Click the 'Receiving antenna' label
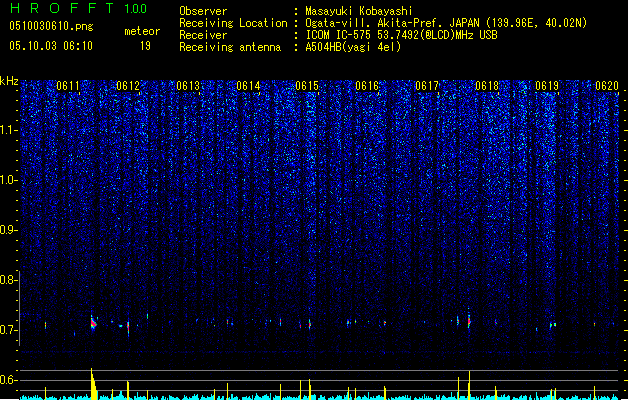The width and height of the screenshot is (629, 400). 230,47
